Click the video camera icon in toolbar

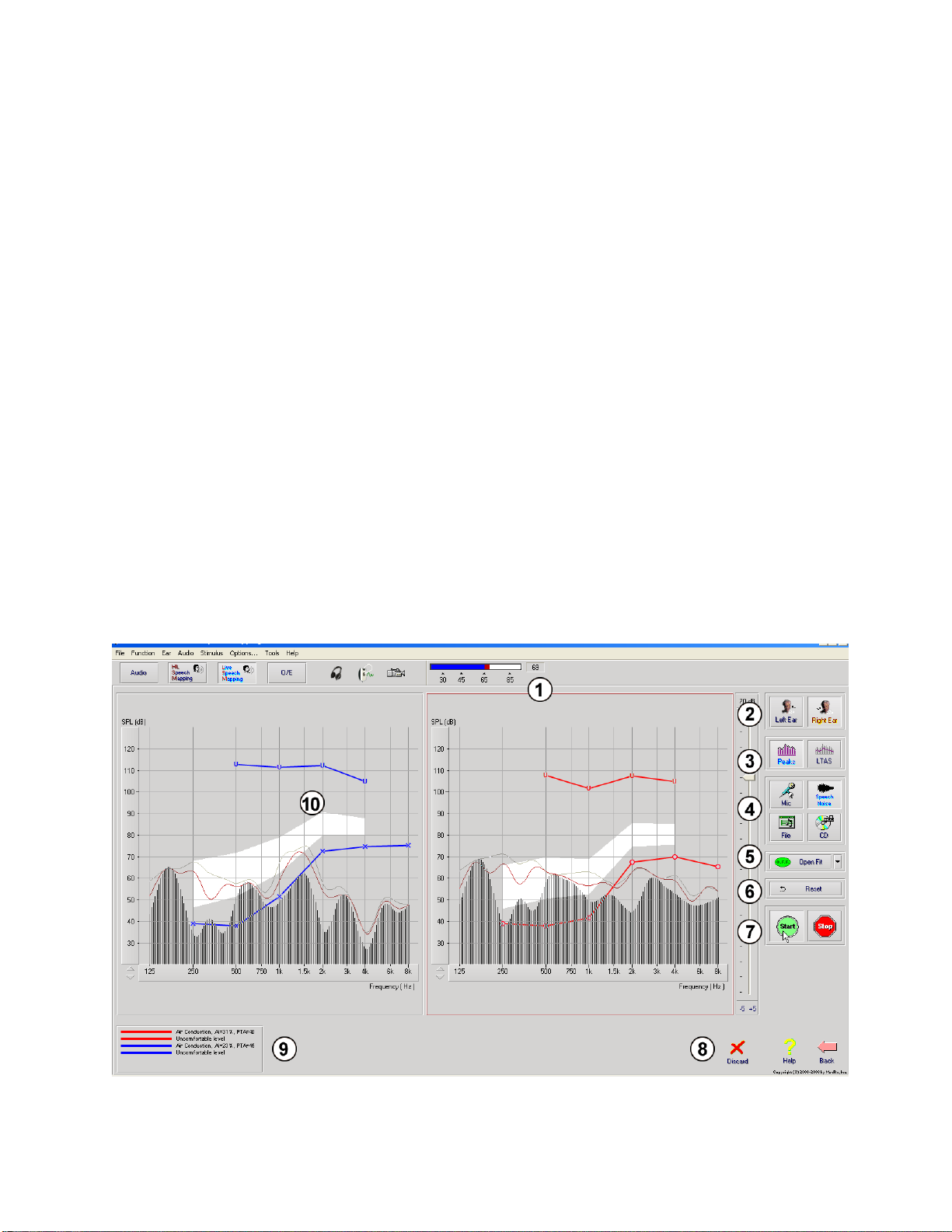[x=396, y=673]
